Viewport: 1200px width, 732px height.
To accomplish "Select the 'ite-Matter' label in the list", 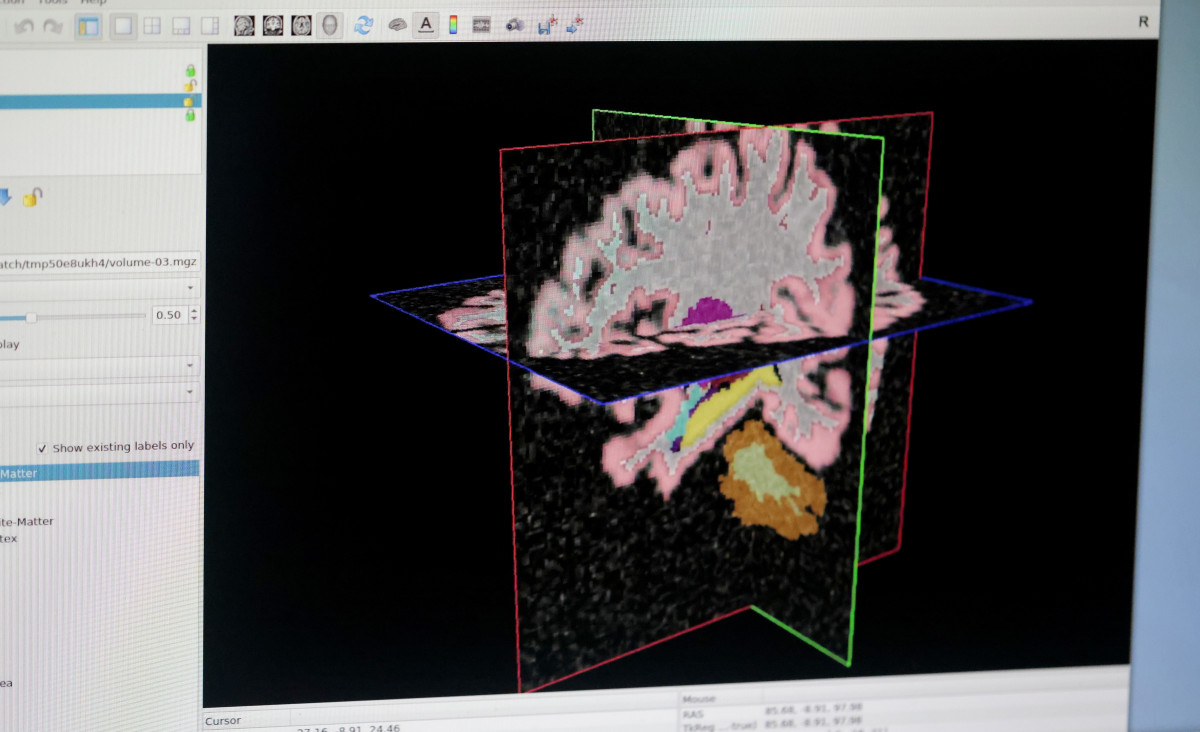I will click(x=27, y=522).
